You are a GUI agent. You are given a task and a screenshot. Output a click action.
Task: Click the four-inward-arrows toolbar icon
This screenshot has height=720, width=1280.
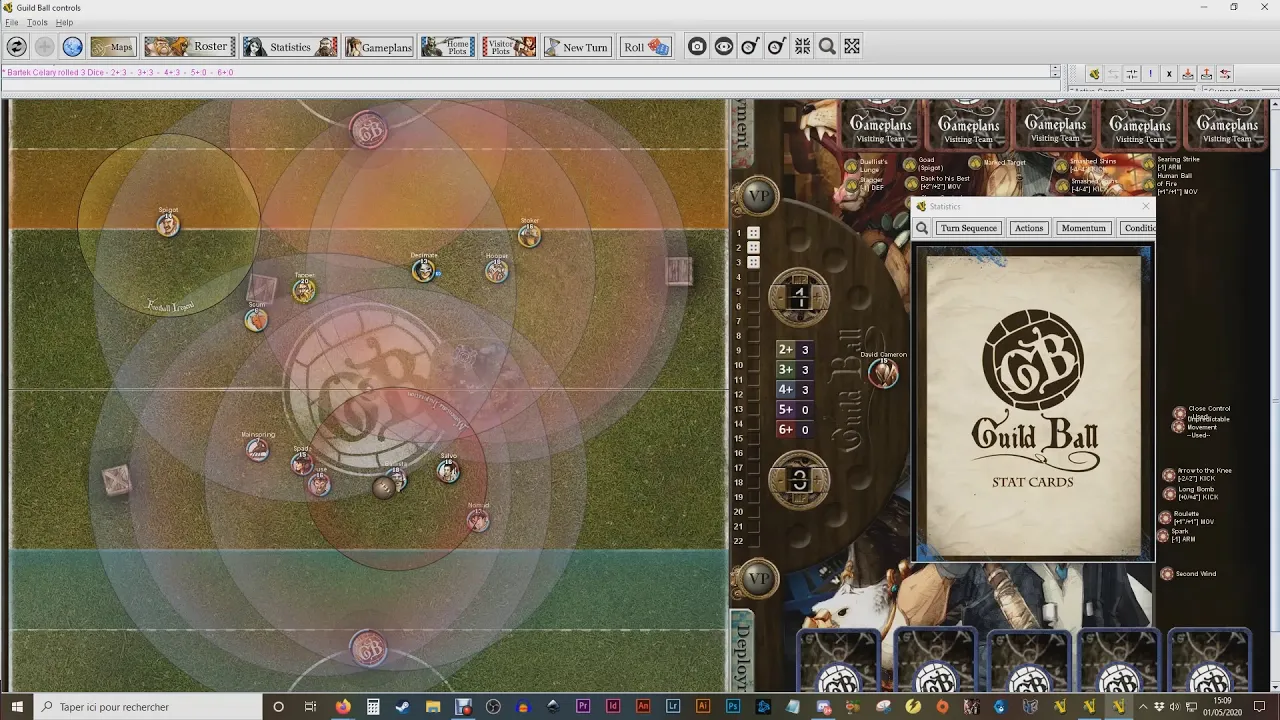(x=802, y=46)
